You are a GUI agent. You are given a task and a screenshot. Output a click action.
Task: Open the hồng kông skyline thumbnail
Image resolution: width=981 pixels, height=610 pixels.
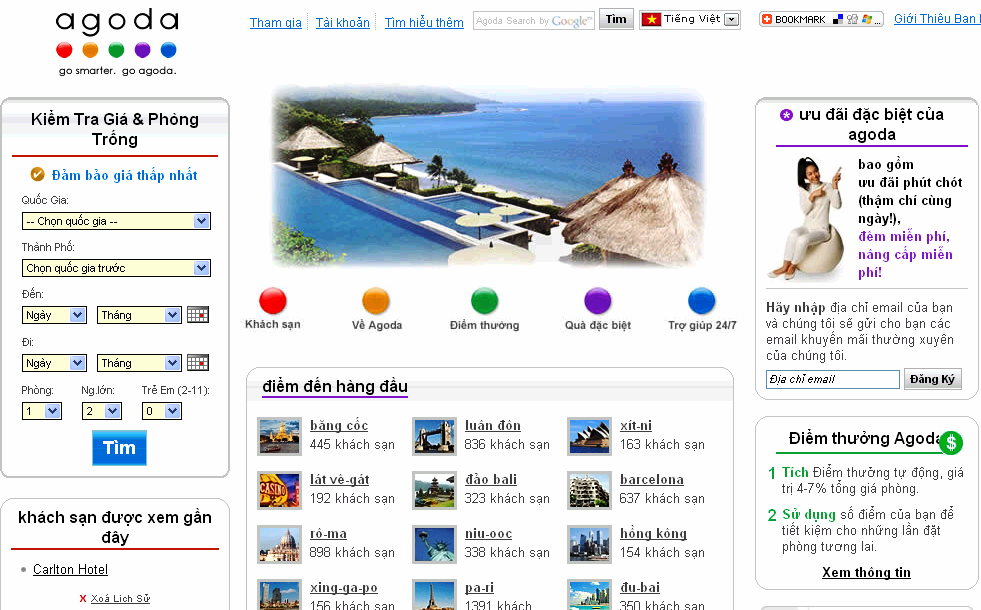pos(589,544)
